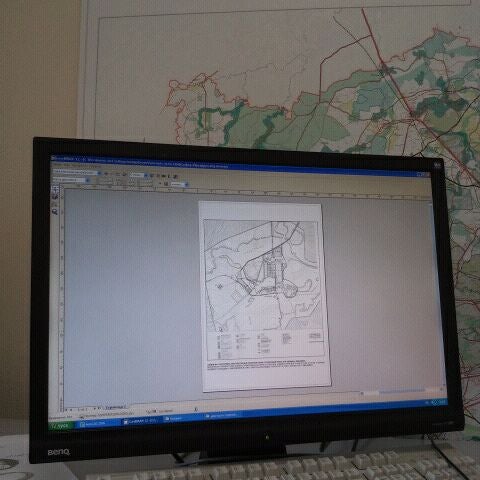Open the first taskbar window button after Start

tap(100, 424)
